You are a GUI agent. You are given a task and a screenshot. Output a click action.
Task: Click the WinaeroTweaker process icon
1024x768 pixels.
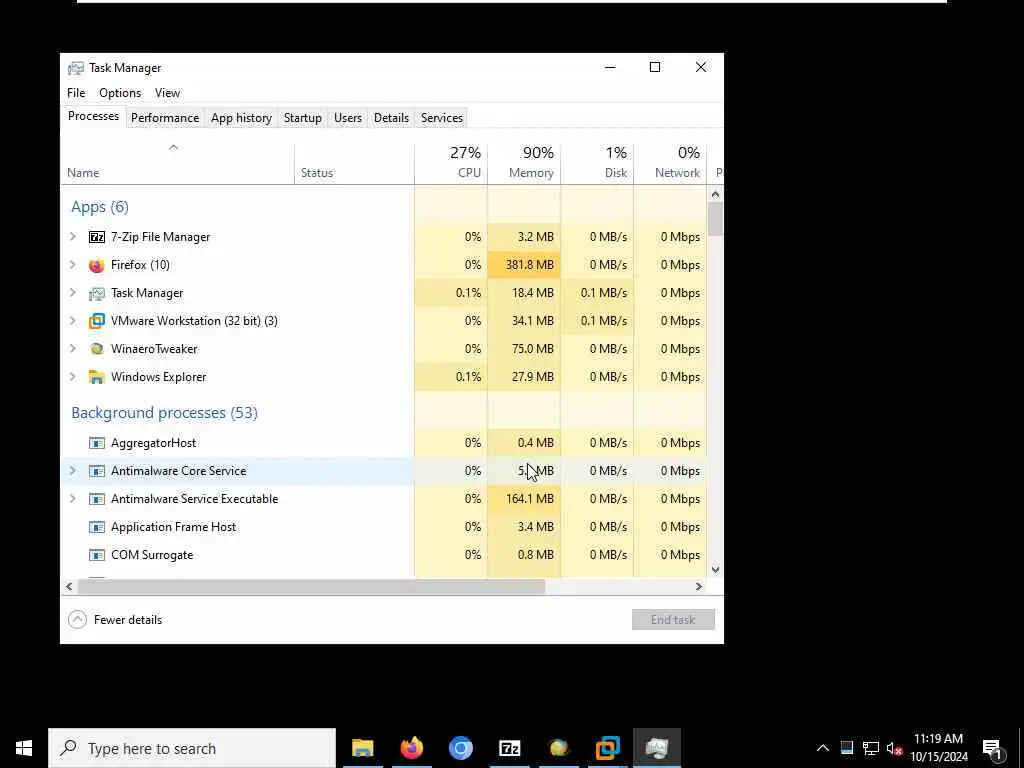[x=97, y=349]
